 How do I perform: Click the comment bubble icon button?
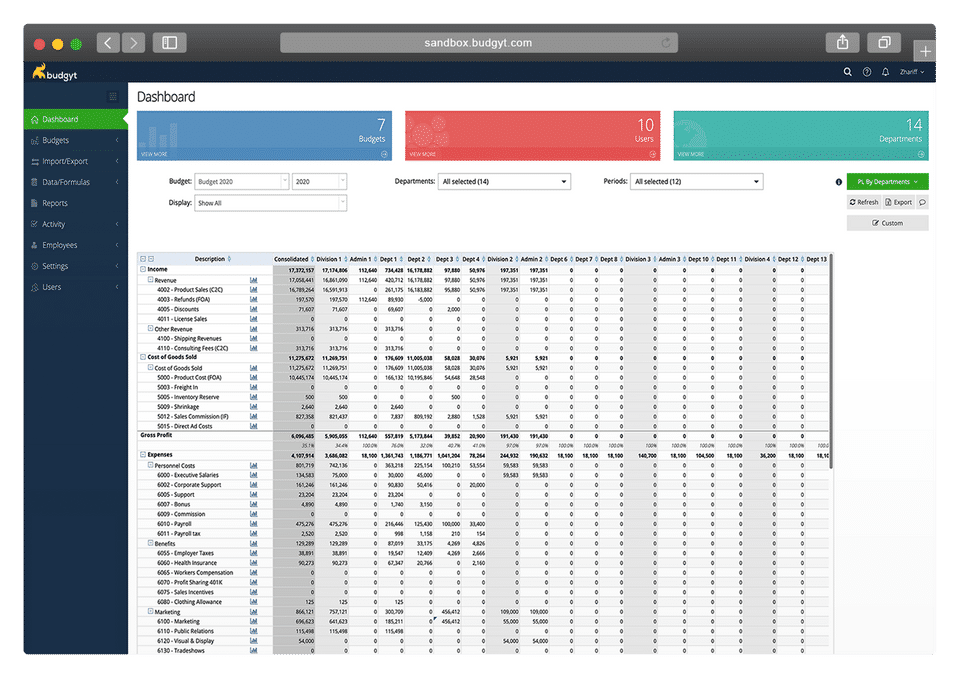click(x=922, y=203)
